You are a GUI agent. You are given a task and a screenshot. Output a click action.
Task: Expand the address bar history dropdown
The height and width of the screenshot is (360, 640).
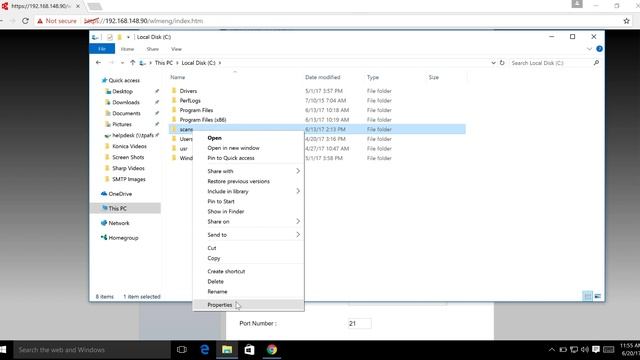pos(493,63)
